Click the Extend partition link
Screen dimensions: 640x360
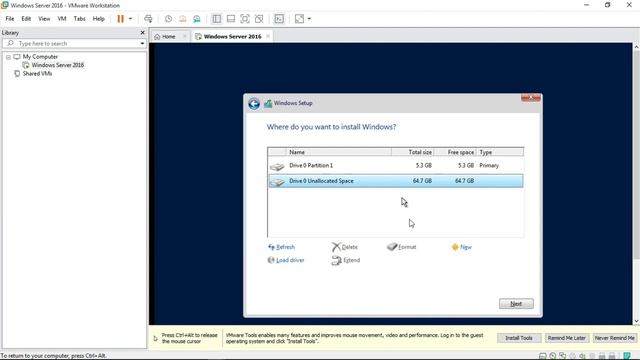click(x=346, y=260)
